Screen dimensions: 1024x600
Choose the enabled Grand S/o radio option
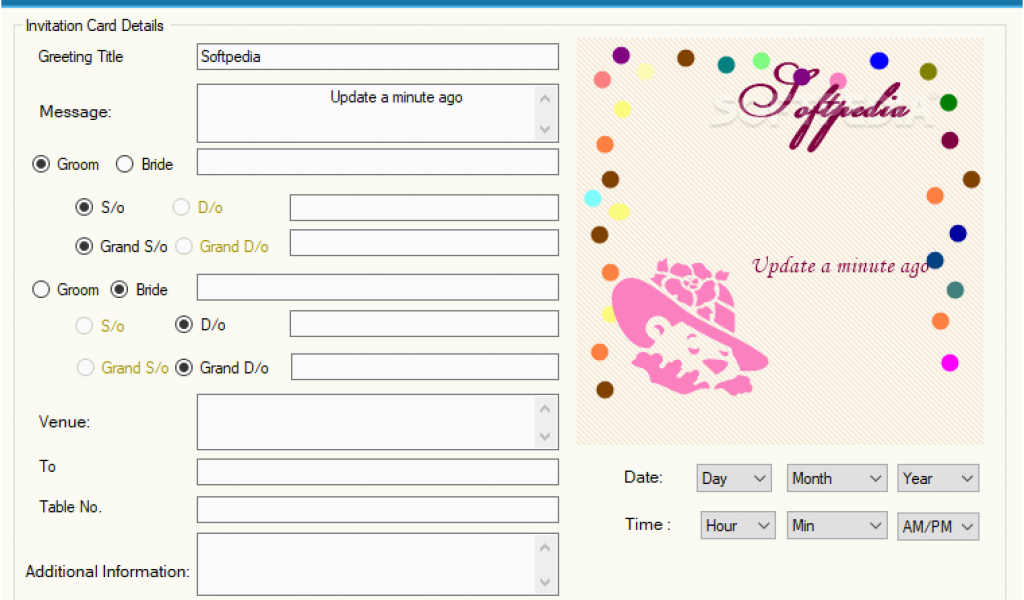pyautogui.click(x=85, y=246)
